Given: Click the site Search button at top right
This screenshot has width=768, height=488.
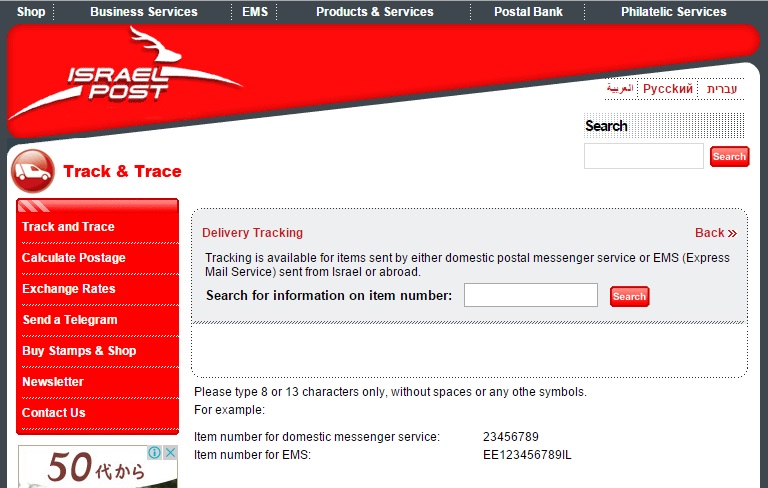Looking at the screenshot, I should 729,156.
